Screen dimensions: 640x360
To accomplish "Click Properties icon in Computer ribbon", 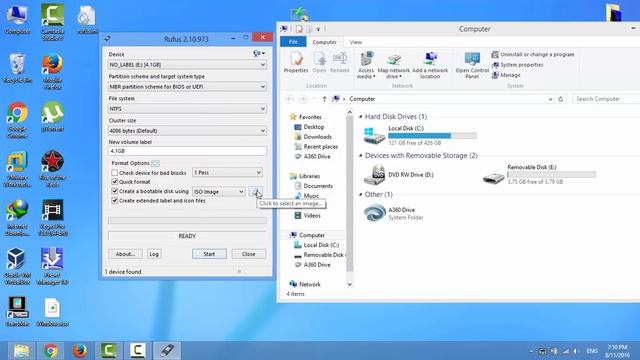I will 296,63.
